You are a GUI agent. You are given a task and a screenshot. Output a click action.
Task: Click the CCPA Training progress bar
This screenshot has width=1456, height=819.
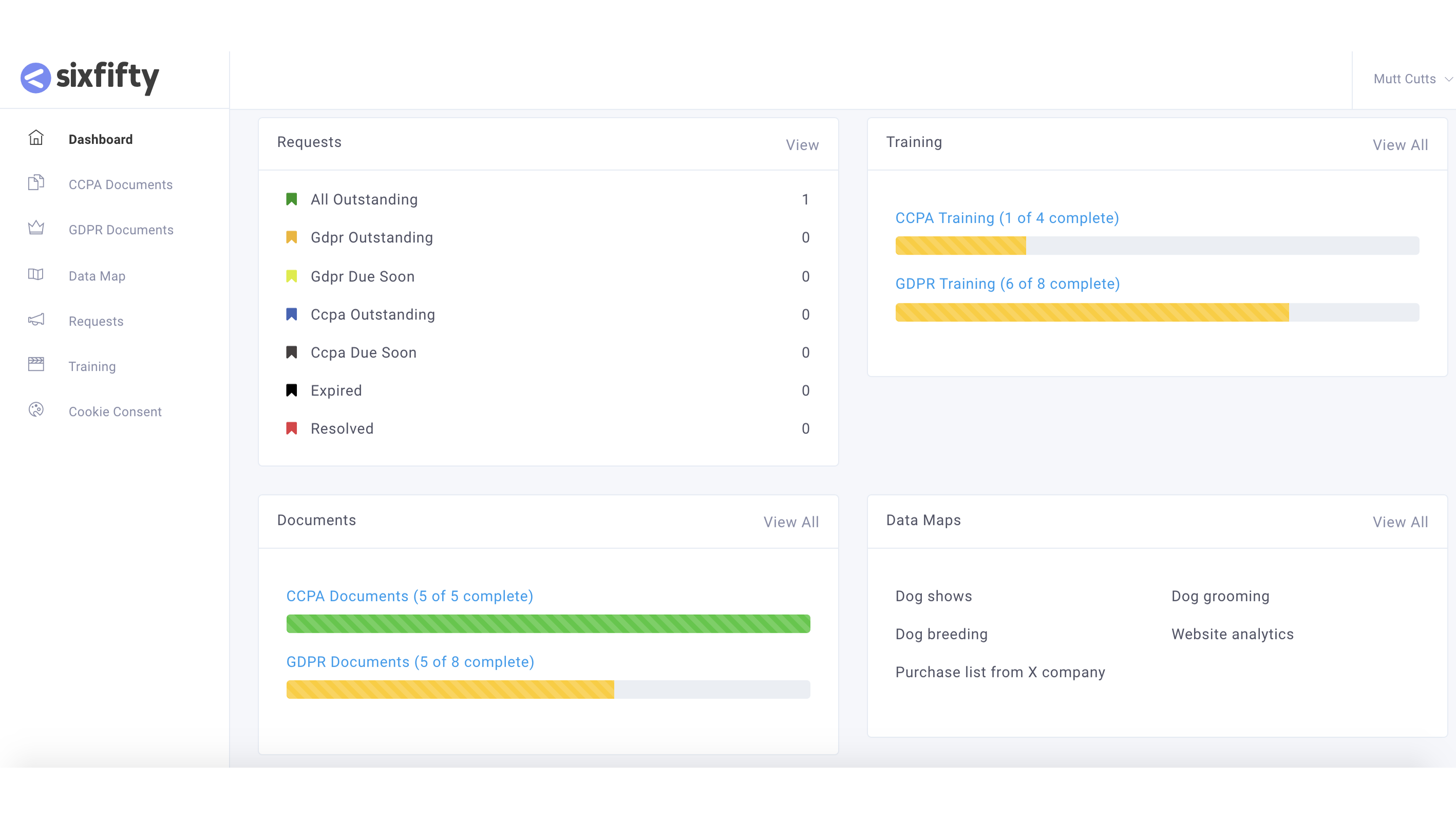pos(1157,246)
